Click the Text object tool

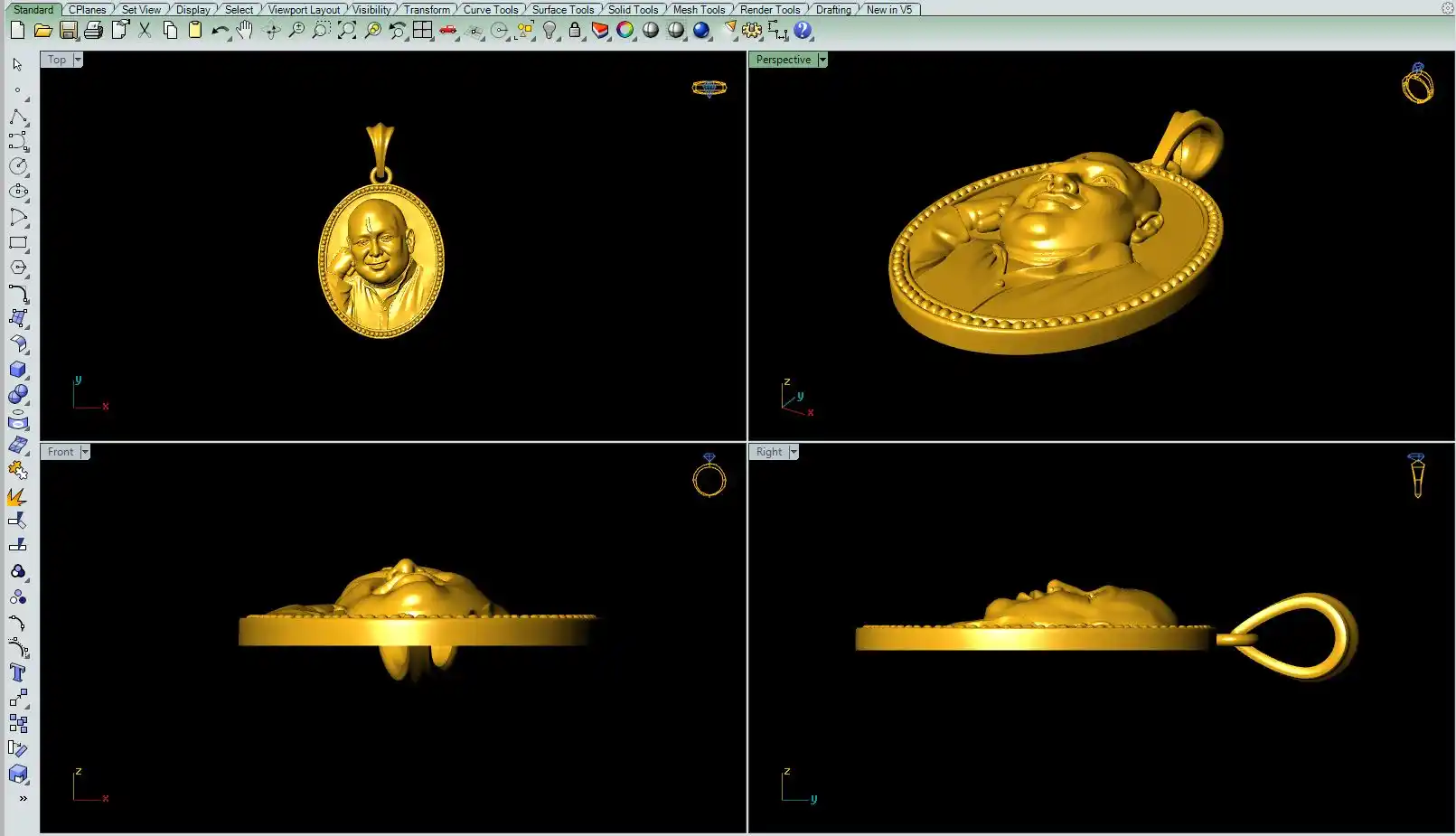coord(18,672)
